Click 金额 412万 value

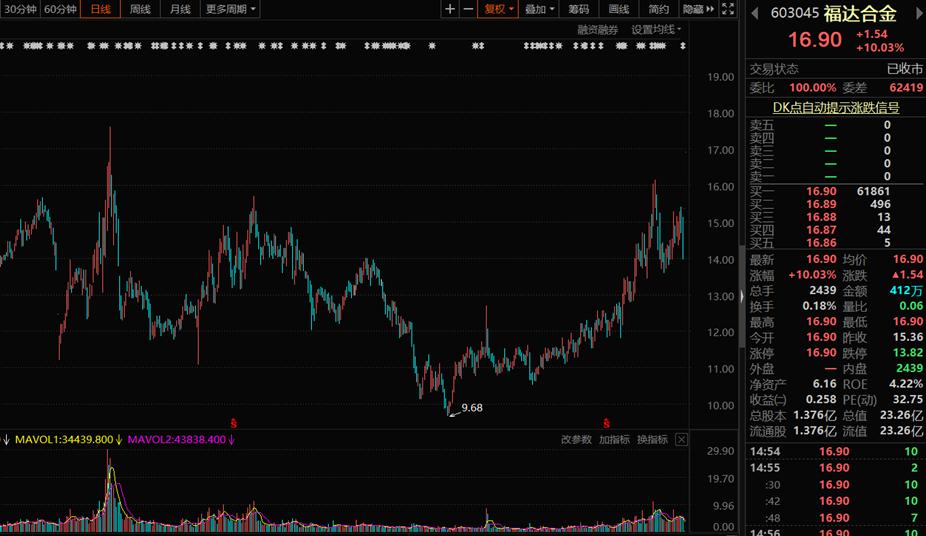click(906, 290)
